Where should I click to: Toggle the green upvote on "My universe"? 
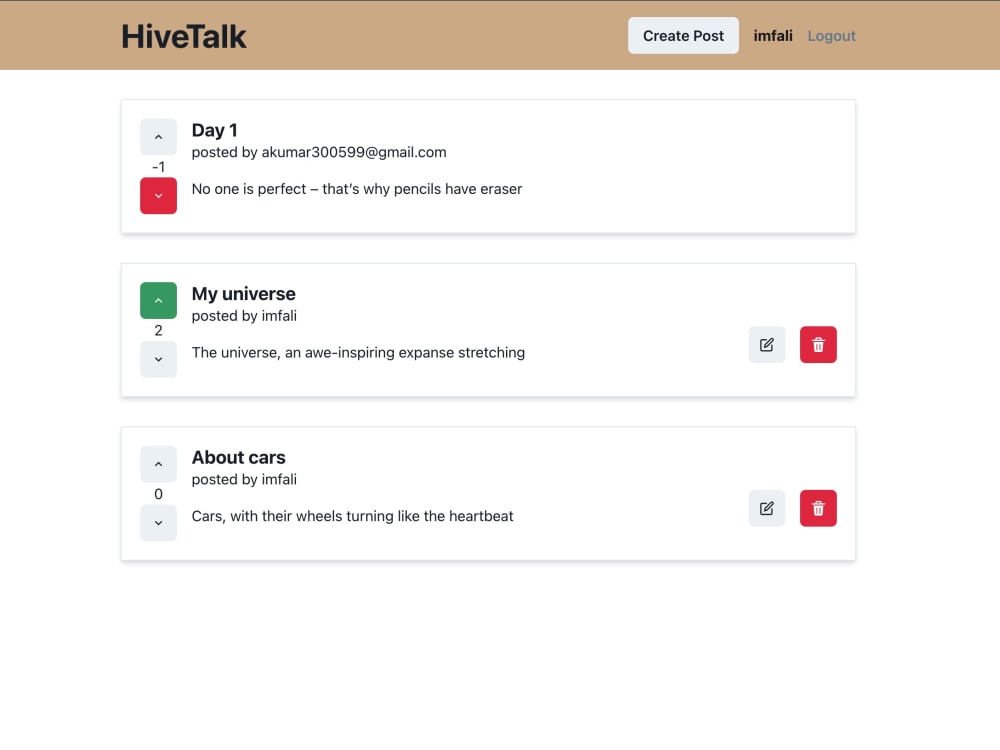pos(158,300)
